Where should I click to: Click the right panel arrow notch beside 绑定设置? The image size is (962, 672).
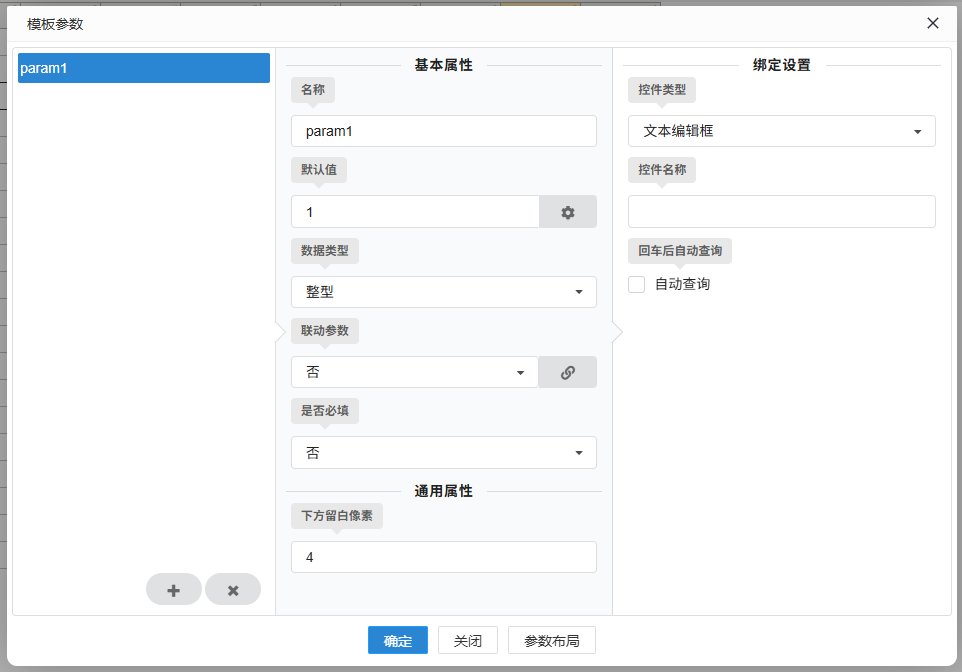tap(617, 332)
